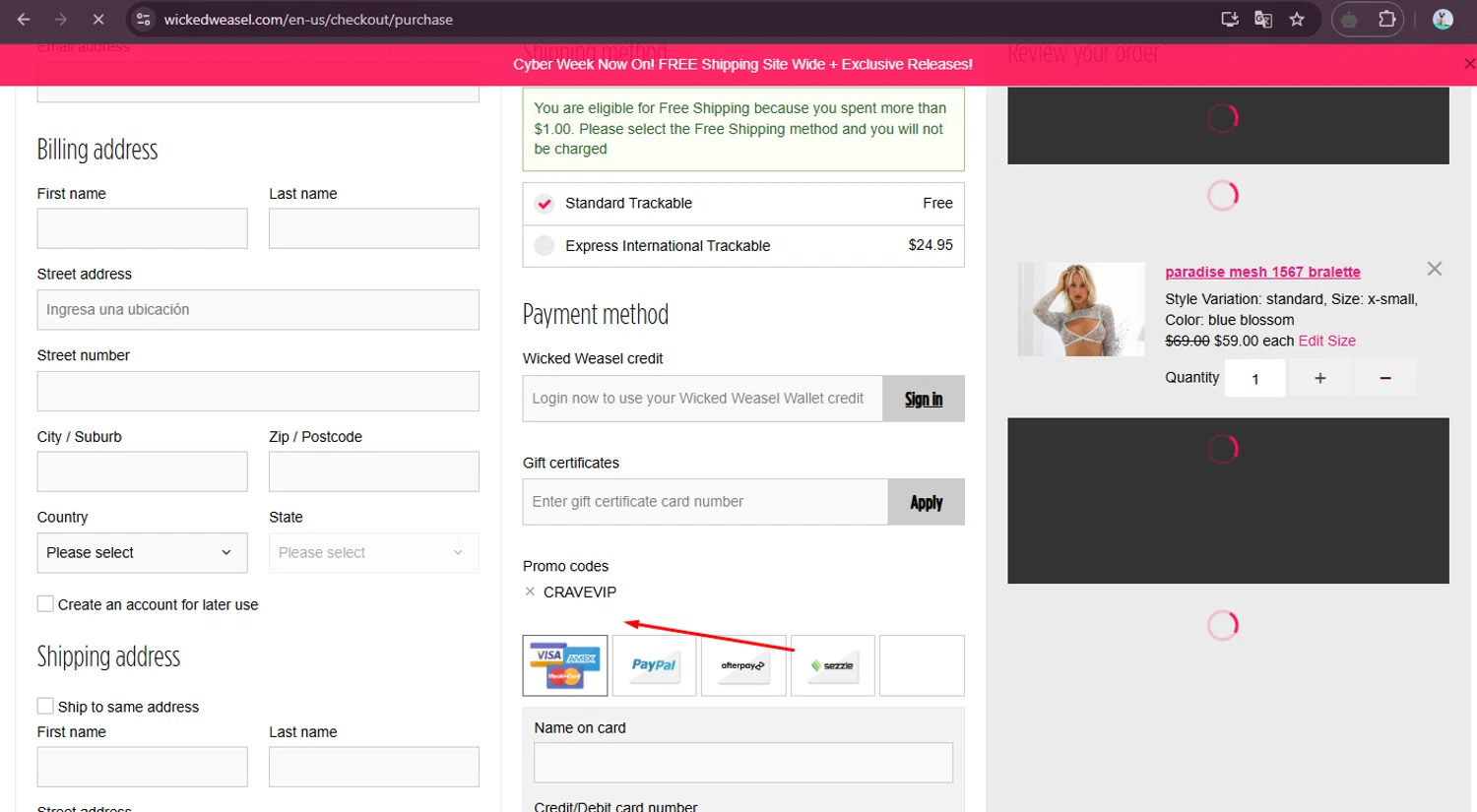This screenshot has width=1477, height=812.
Task: Click the browser address bar URL
Action: [x=308, y=20]
